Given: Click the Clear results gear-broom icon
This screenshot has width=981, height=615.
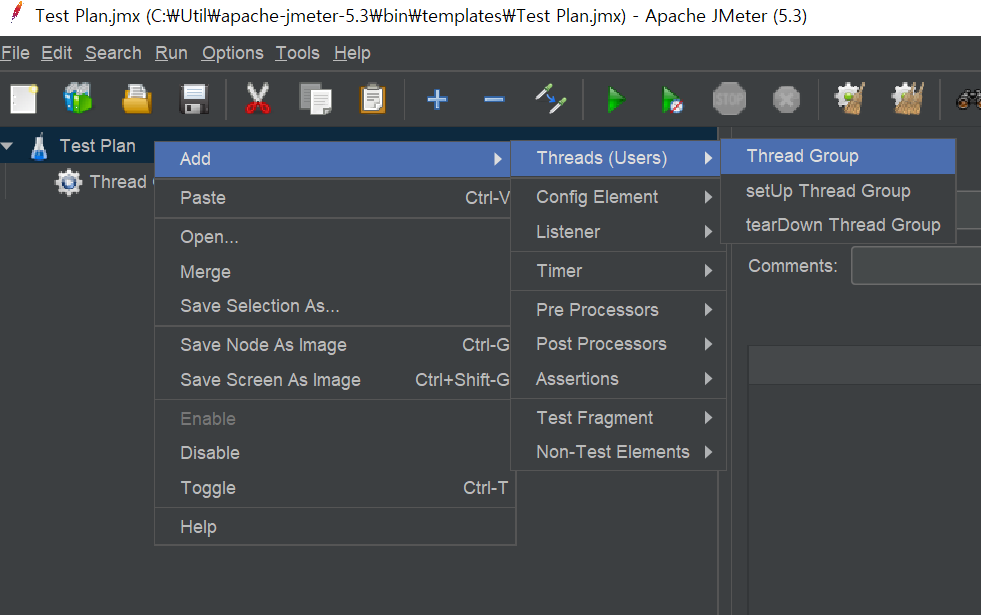Looking at the screenshot, I should point(850,99).
